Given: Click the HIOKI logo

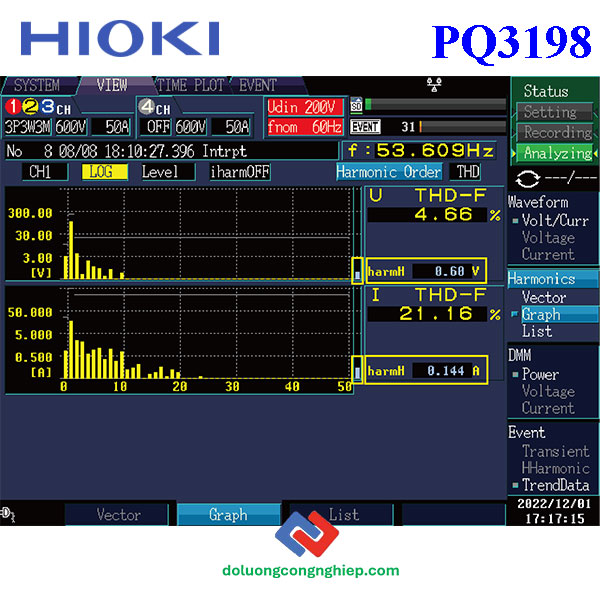Looking at the screenshot, I should (120, 39).
